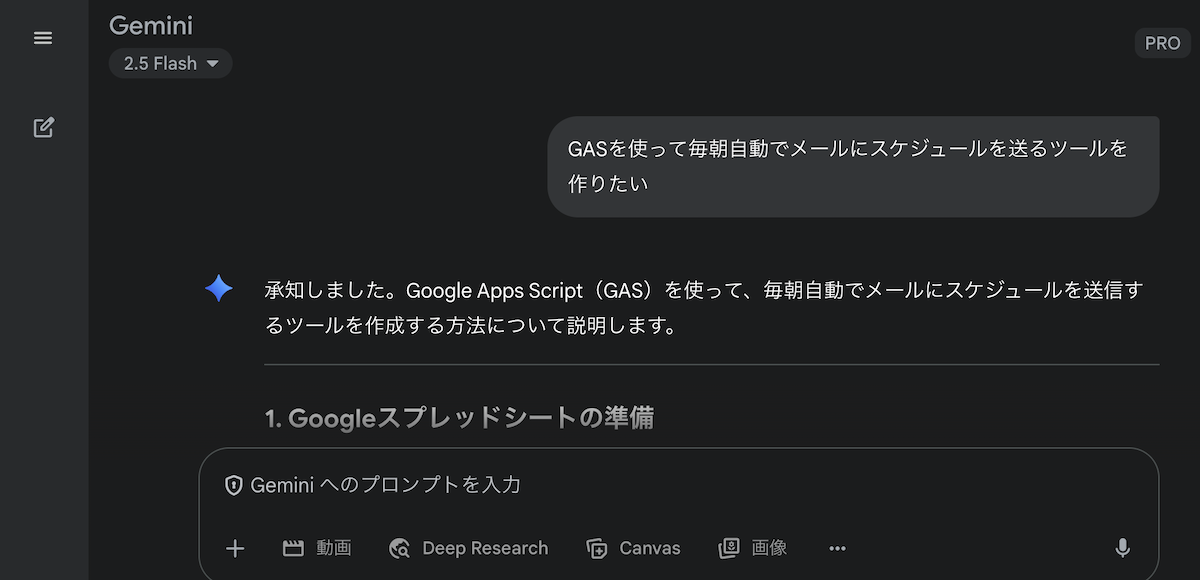Click the heading 1. Googleスプレッドシートの準備
This screenshot has width=1200, height=580.
[x=460, y=418]
